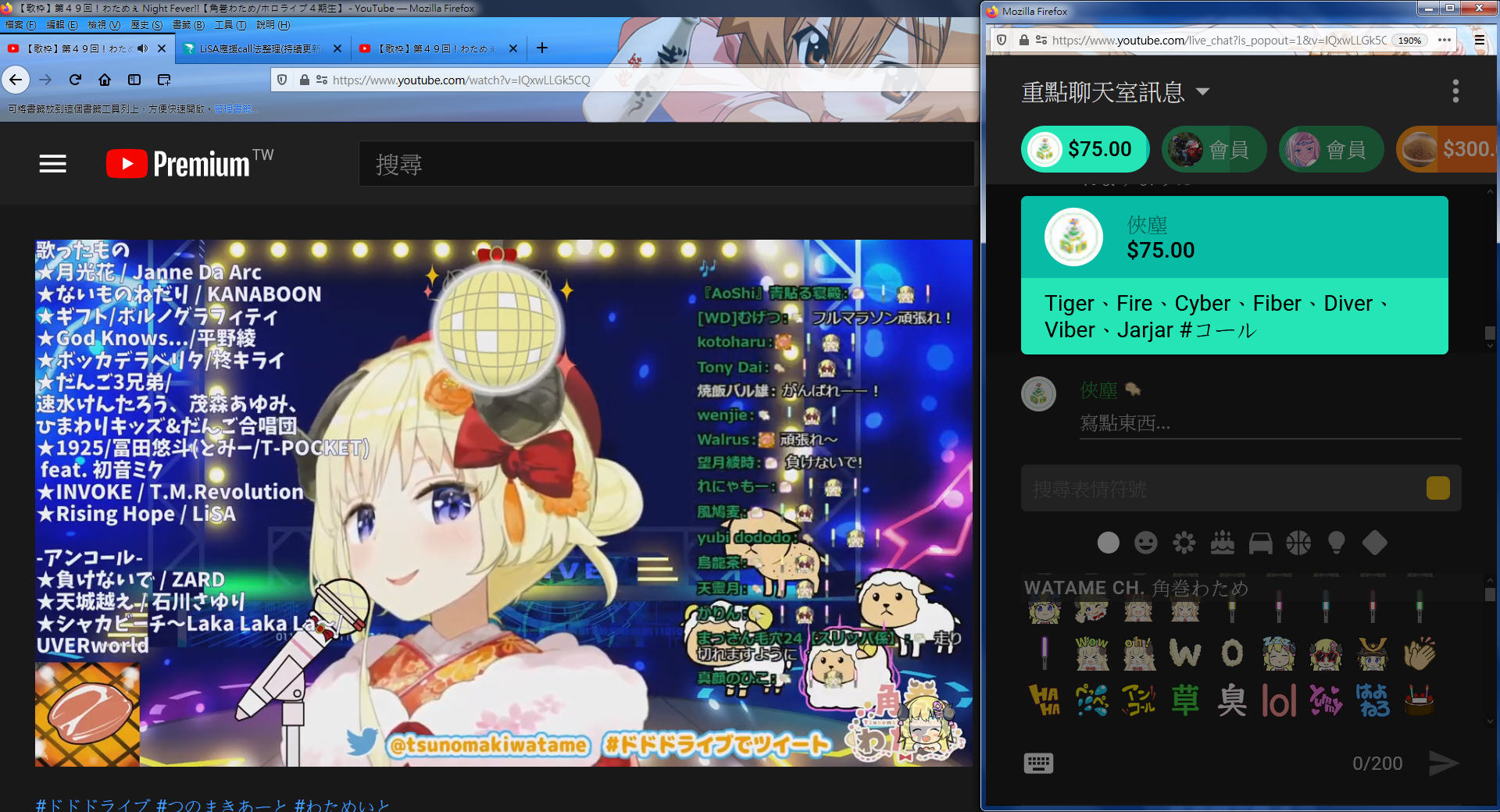The image size is (1500, 812).
Task: Insert the Wow Watame emote
Action: [x=1091, y=654]
